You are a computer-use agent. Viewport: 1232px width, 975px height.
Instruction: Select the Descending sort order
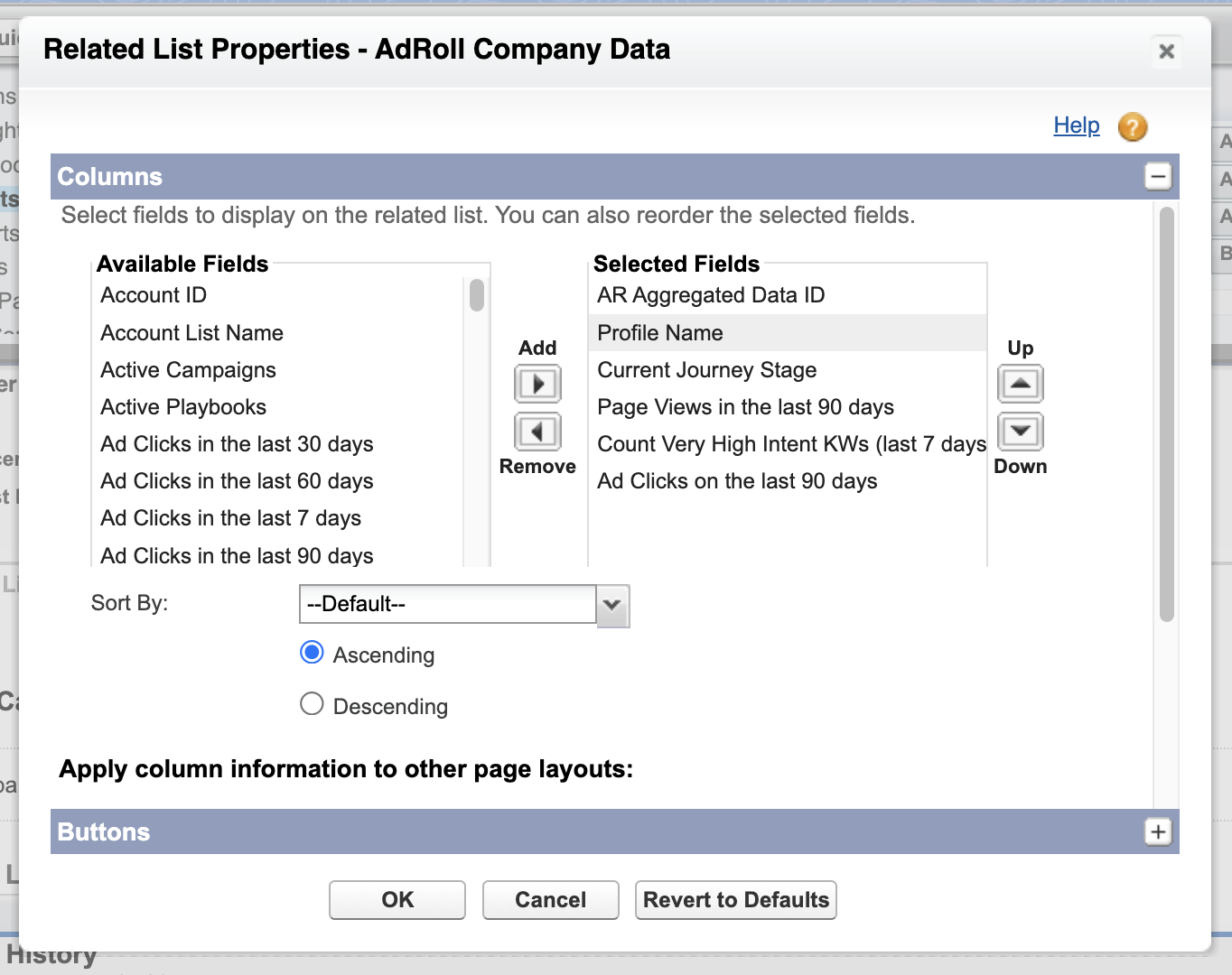tap(312, 704)
